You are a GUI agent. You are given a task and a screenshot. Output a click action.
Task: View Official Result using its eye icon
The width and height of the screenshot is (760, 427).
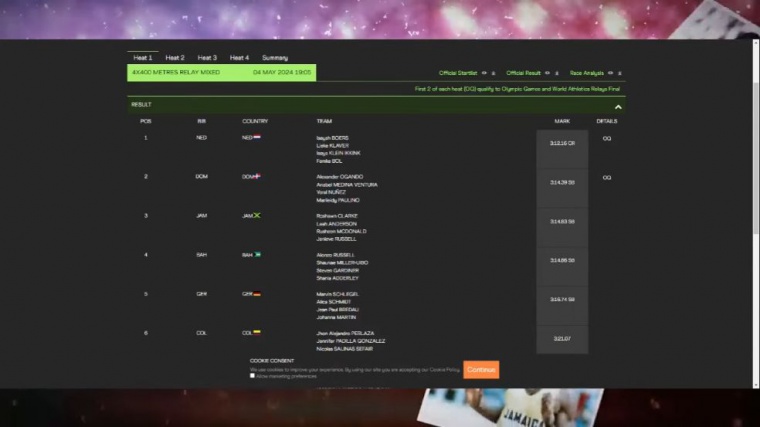(550, 73)
